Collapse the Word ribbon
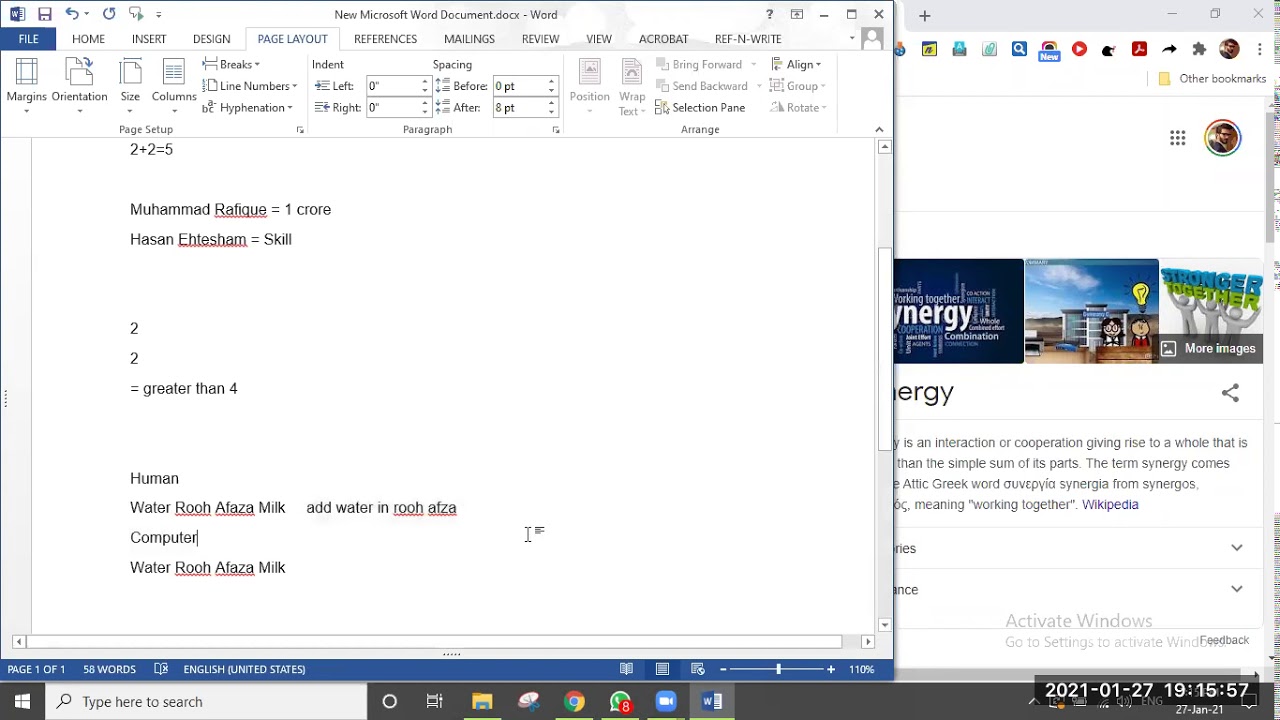 (879, 130)
